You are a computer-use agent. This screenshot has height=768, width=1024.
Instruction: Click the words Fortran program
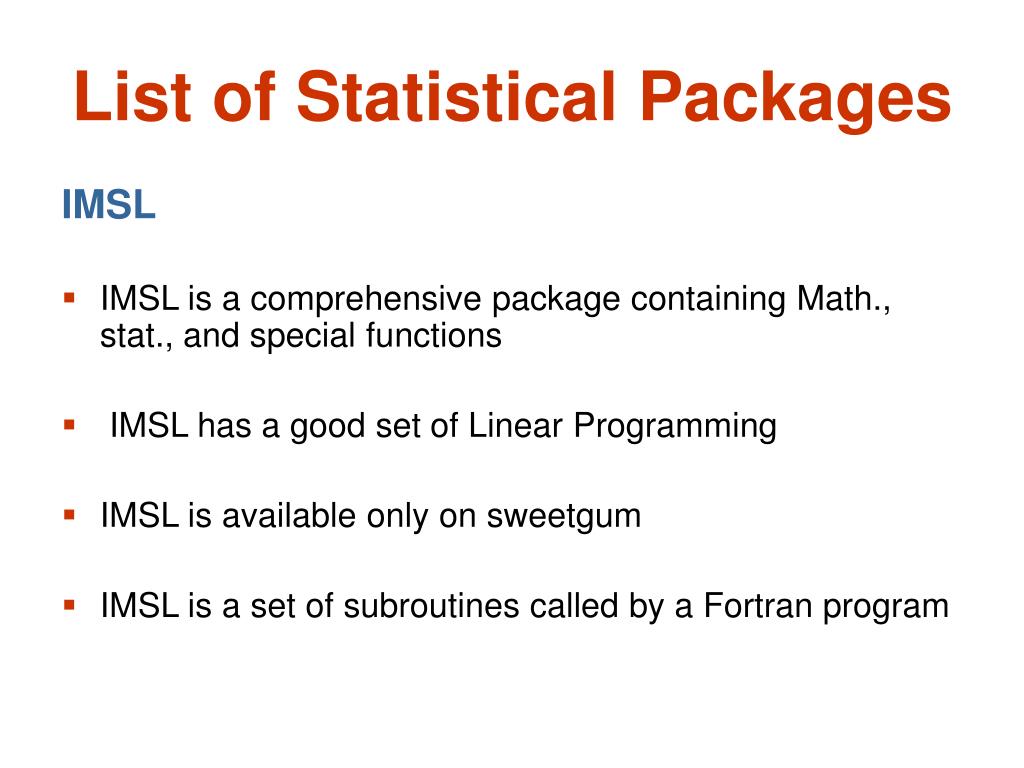(825, 607)
